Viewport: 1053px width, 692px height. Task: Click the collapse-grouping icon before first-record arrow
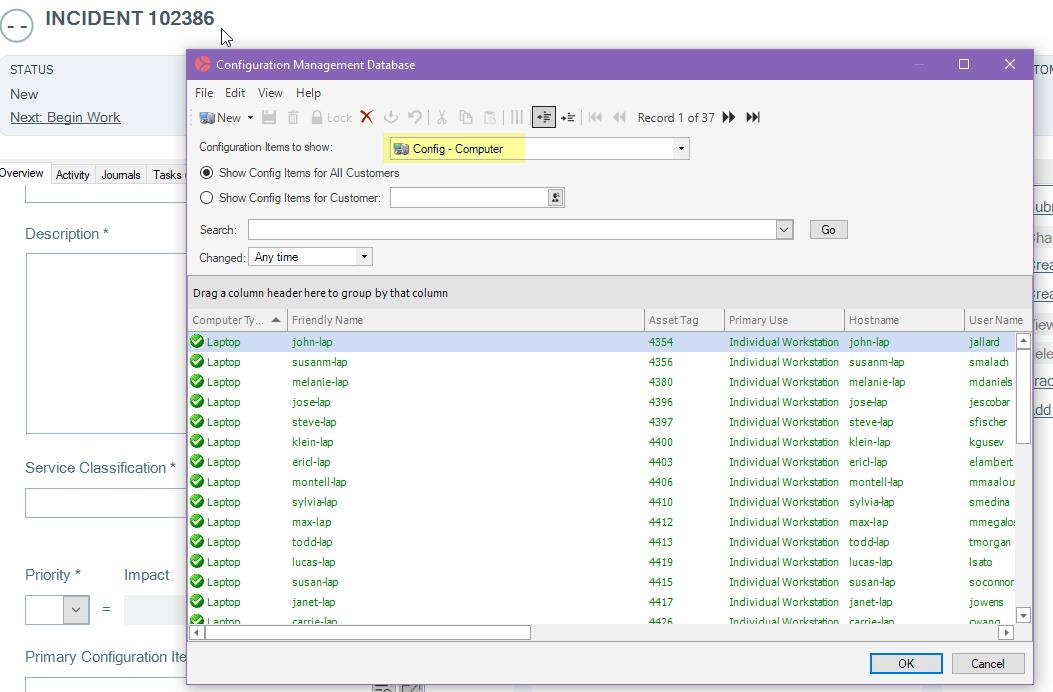pos(568,117)
